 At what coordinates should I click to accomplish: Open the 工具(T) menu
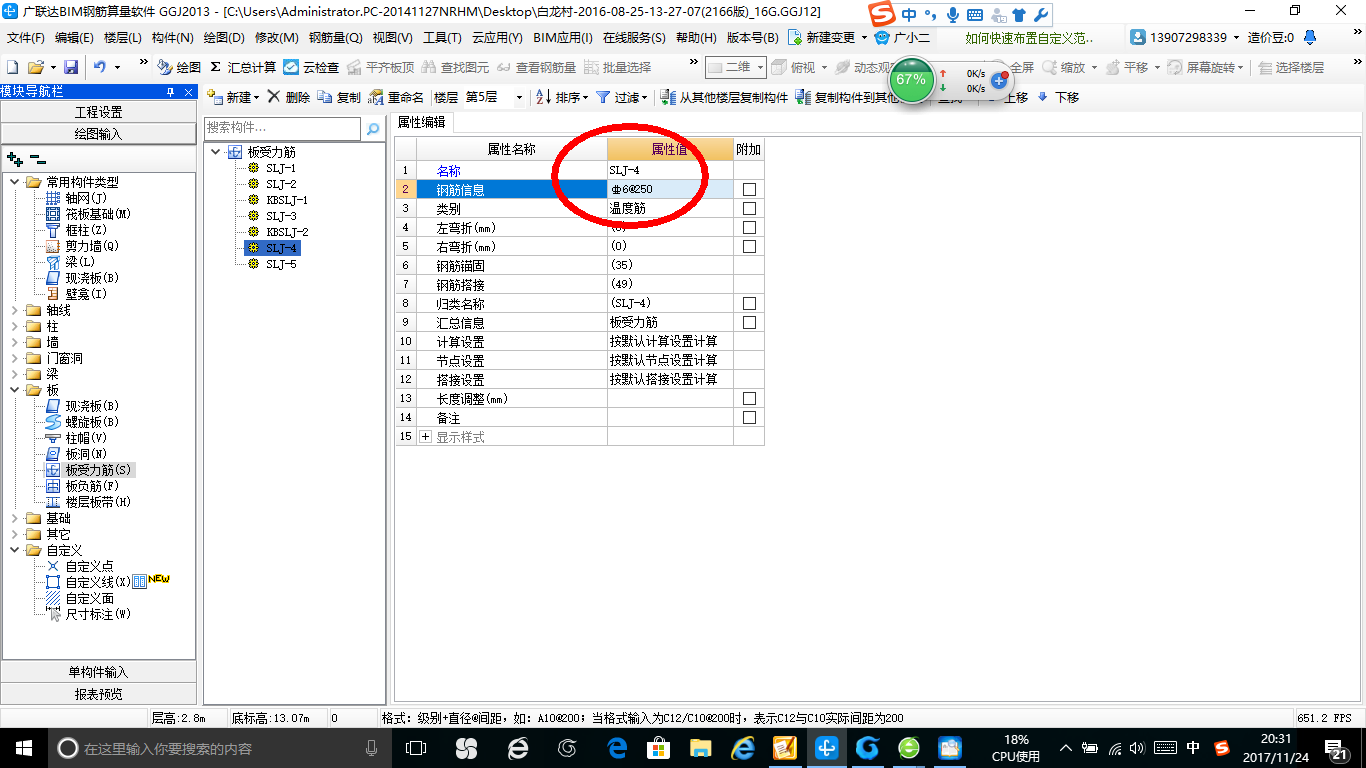coord(442,38)
